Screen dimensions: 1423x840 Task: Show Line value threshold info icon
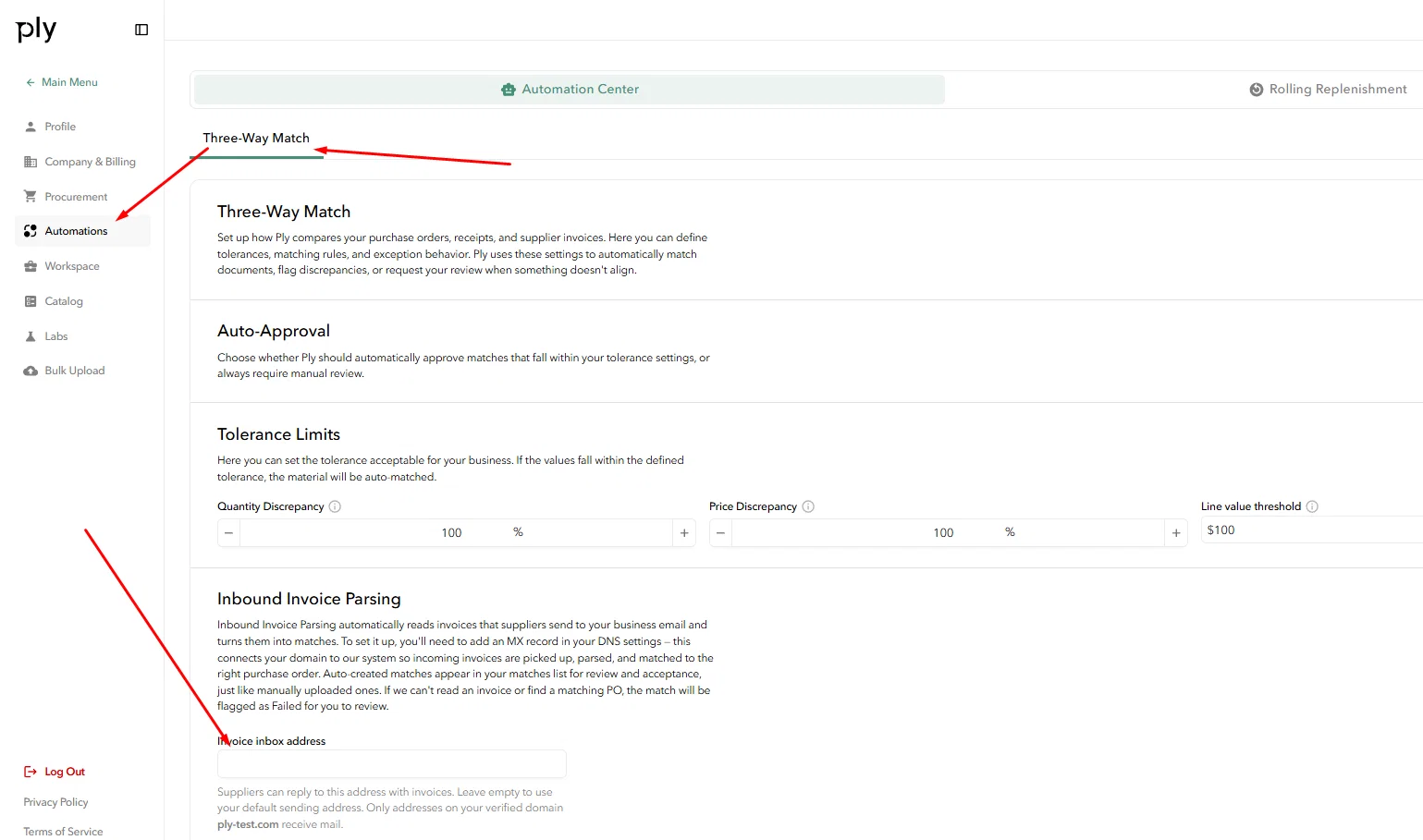(1312, 506)
